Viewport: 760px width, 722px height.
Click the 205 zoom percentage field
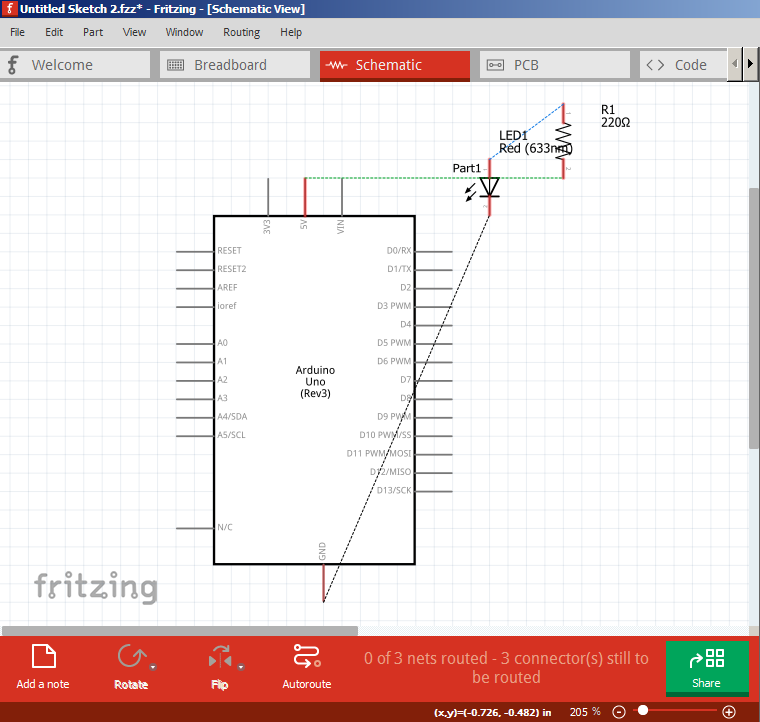tap(585, 712)
